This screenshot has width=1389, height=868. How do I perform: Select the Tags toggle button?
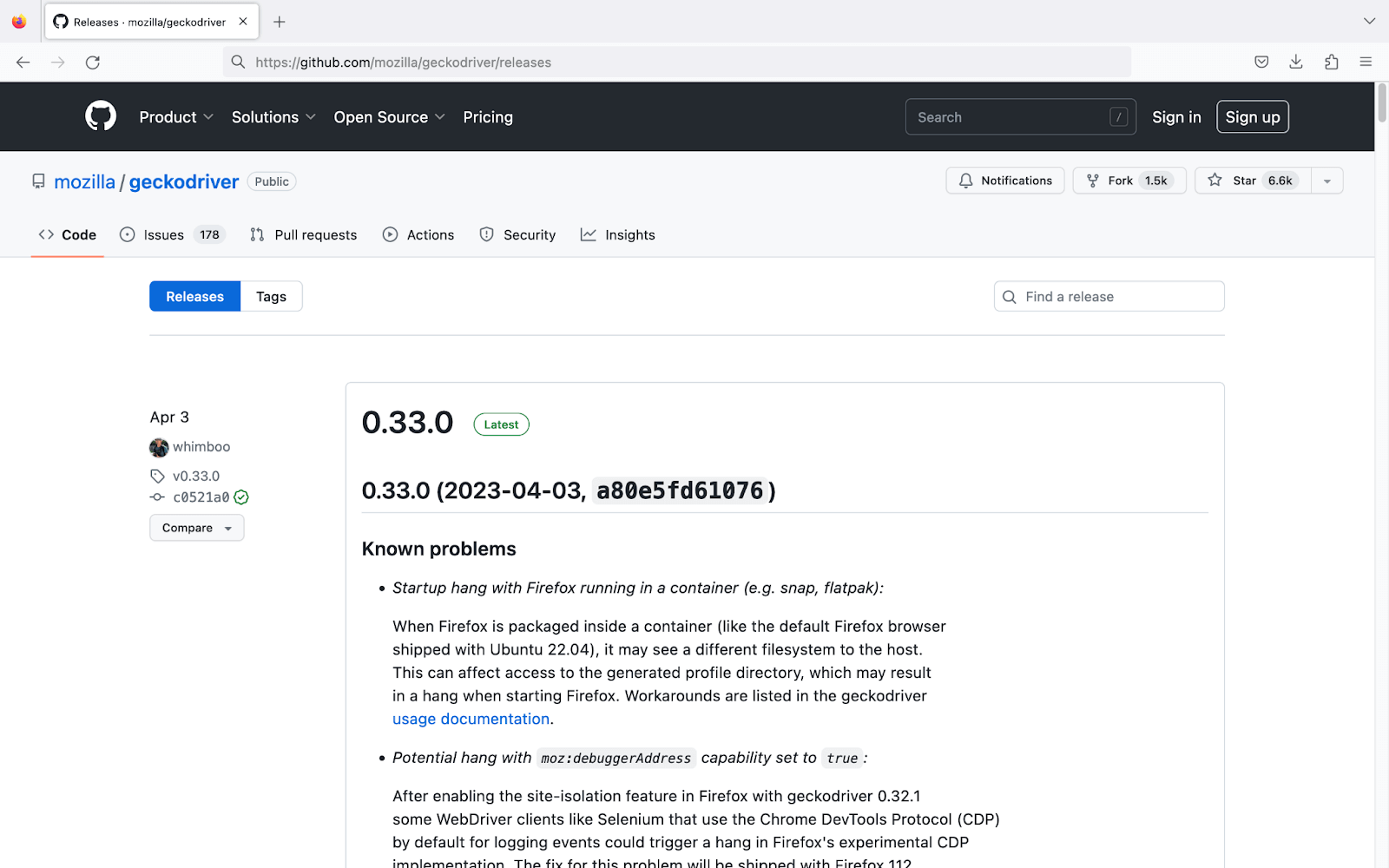coord(271,296)
